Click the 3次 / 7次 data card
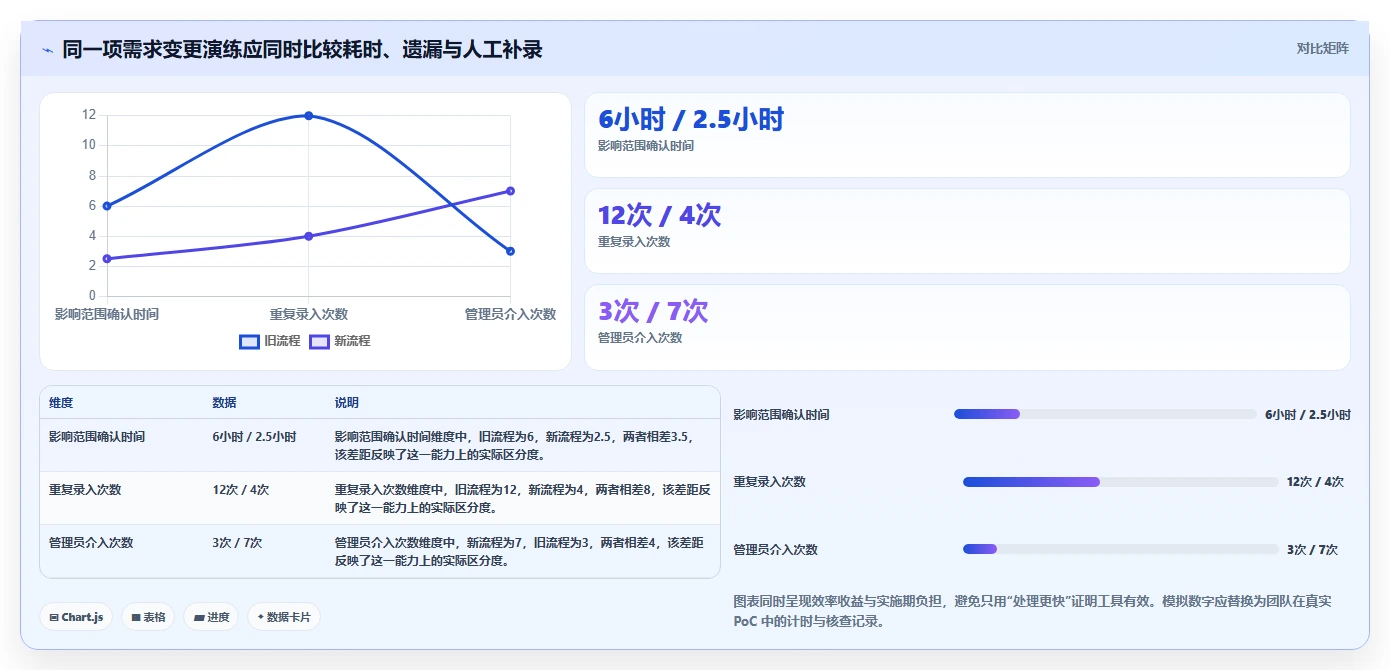Screen dimensions: 1390x670 pyautogui.click(x=967, y=327)
